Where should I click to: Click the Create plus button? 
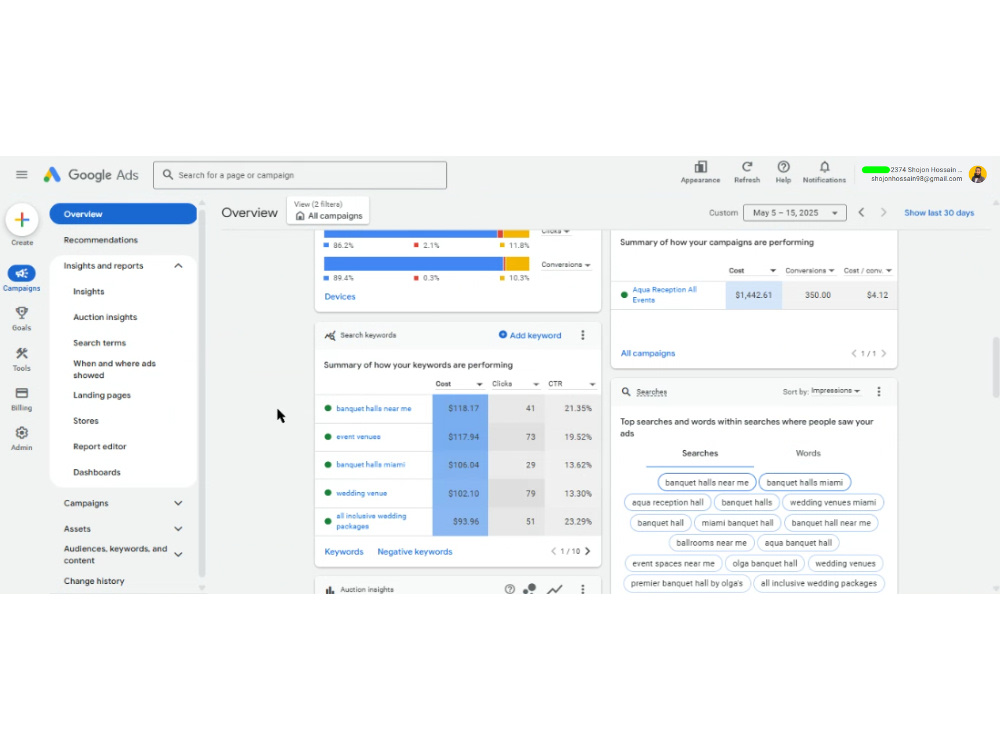22,220
